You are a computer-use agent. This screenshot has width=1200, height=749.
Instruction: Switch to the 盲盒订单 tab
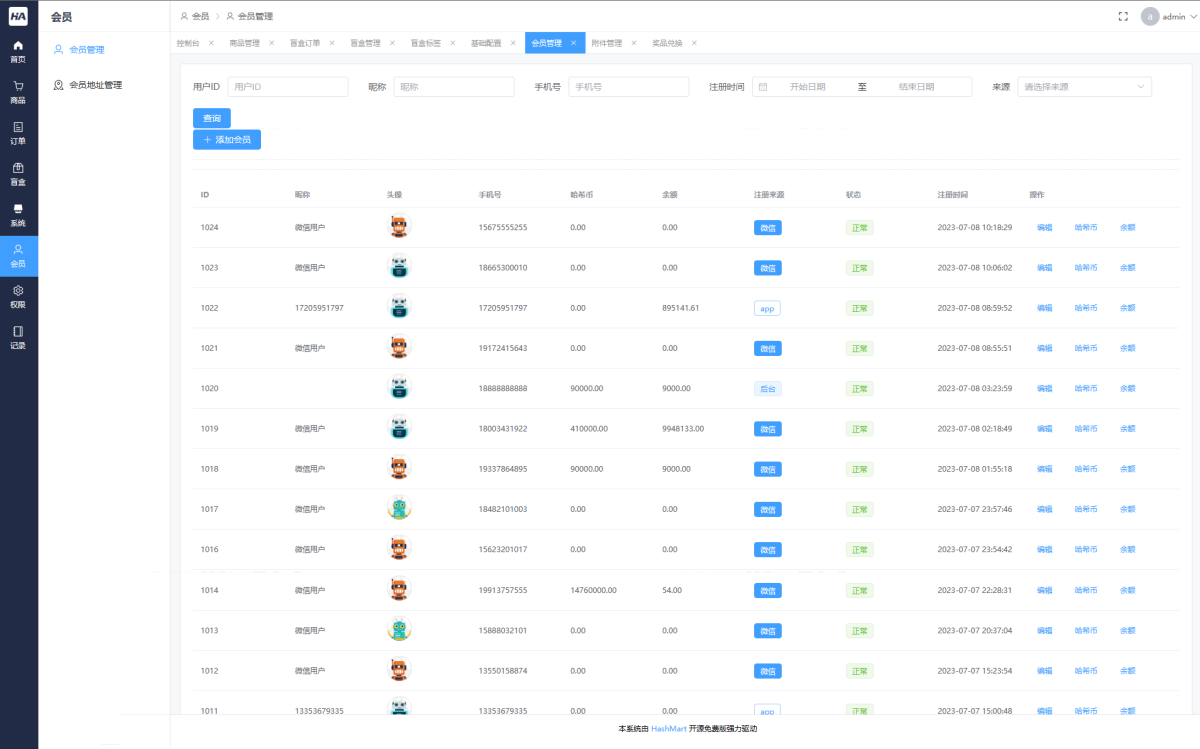point(305,43)
